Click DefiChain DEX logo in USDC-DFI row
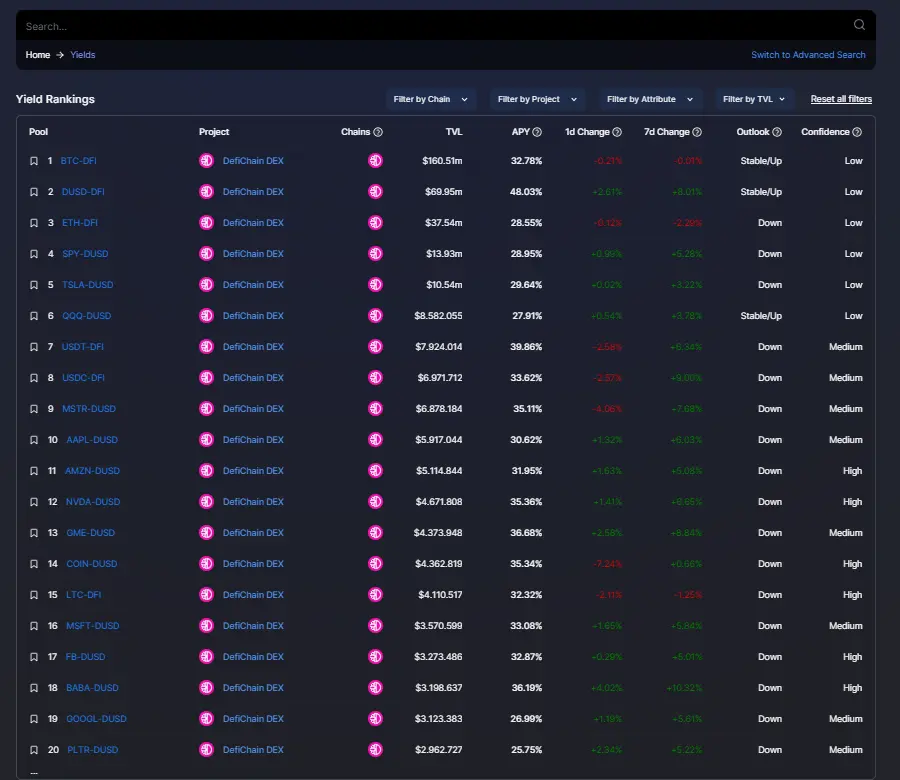The width and height of the screenshot is (900, 780). pos(207,378)
